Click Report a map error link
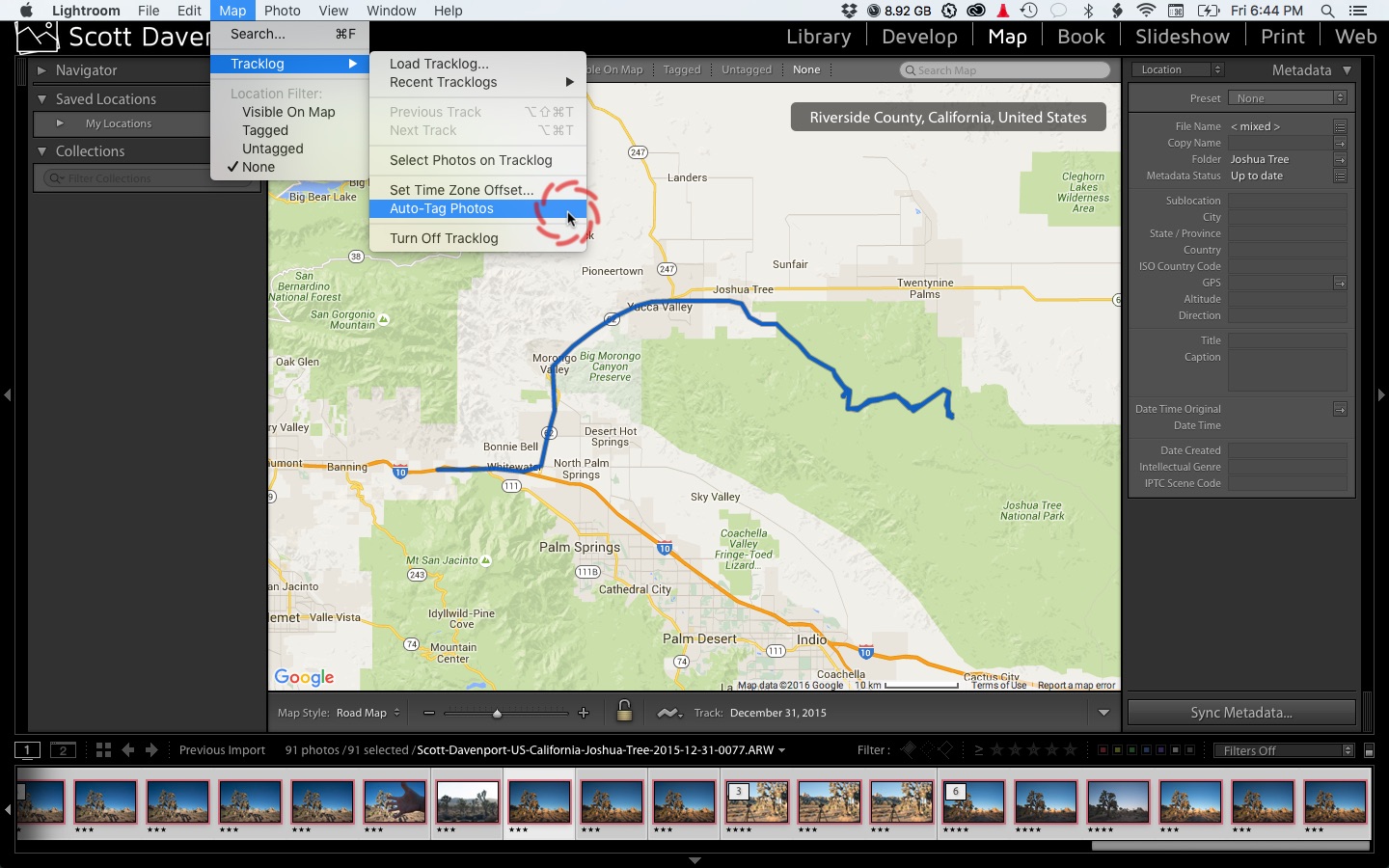 tap(1076, 685)
